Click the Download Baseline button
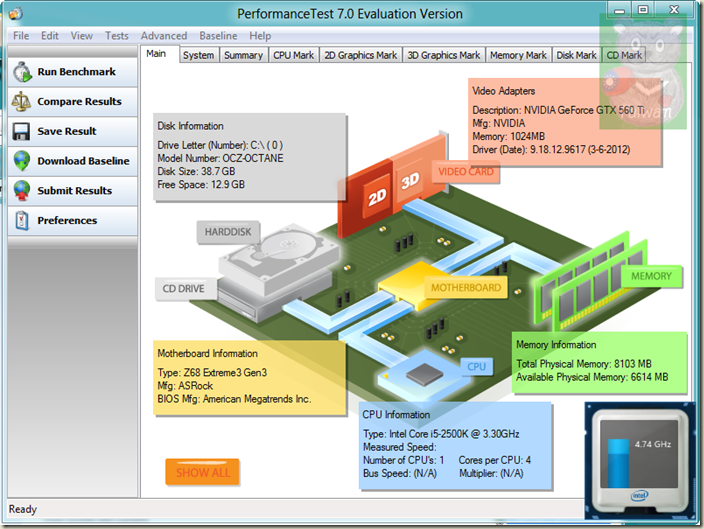The image size is (704, 529). [73, 161]
